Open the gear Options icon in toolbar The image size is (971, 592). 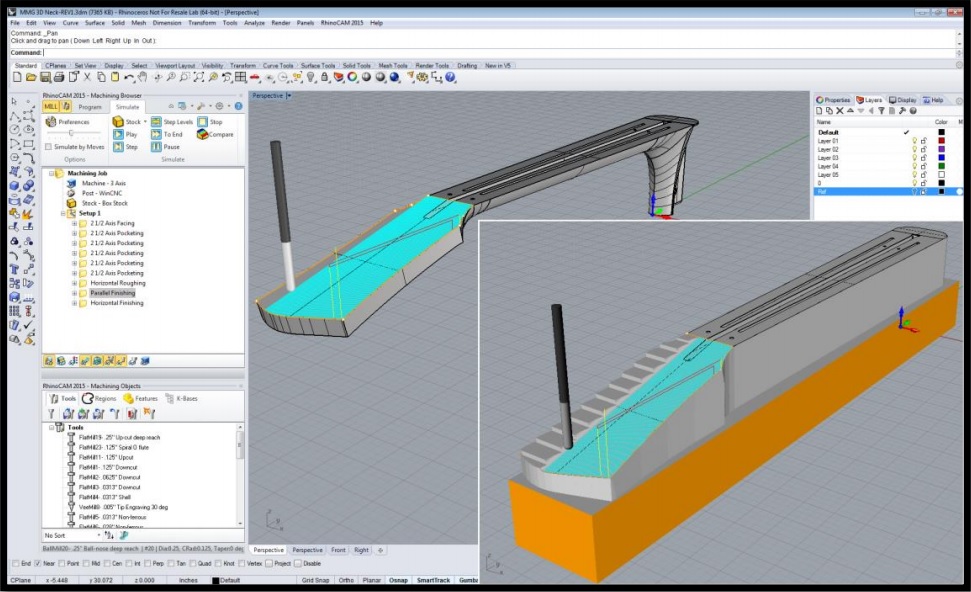coord(422,77)
